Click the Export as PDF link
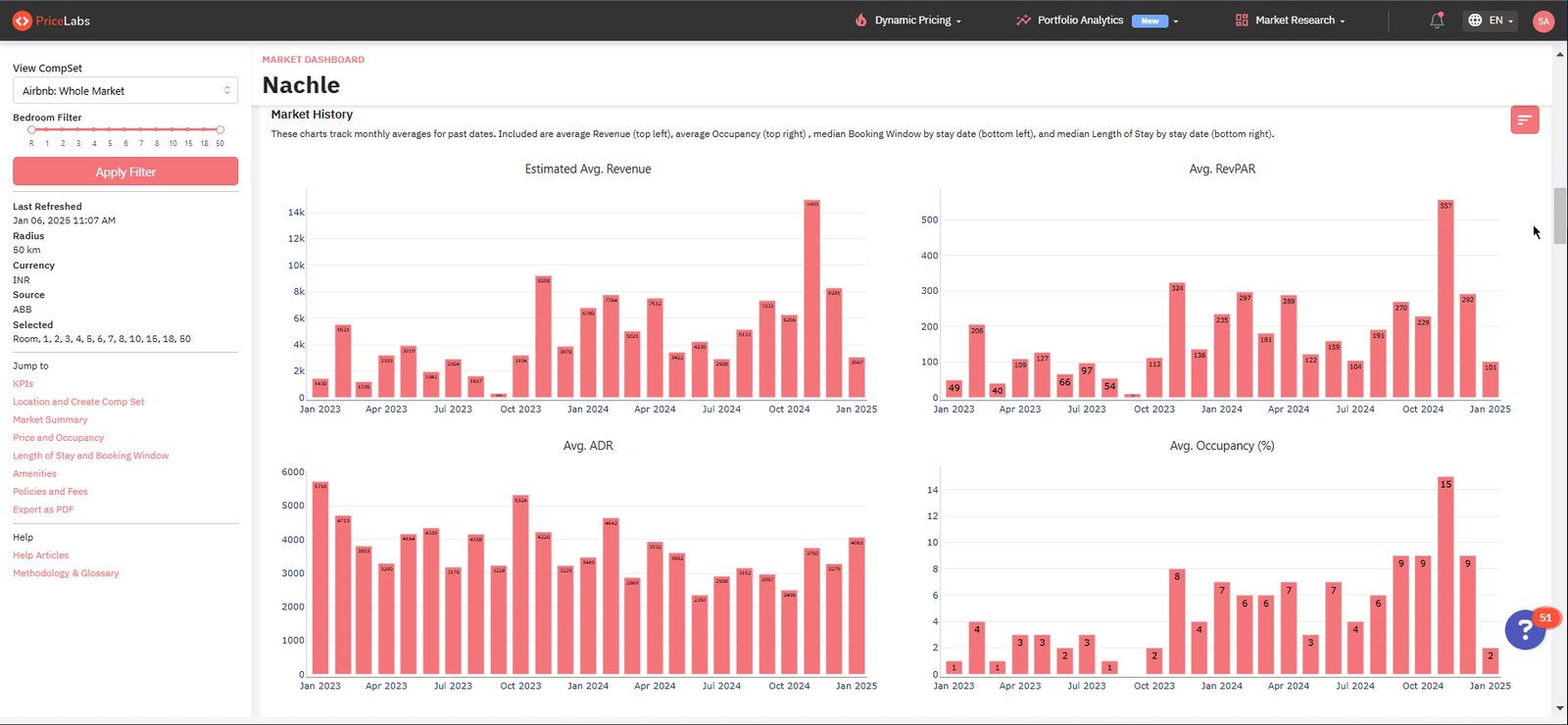This screenshot has height=725, width=1568. 43,509
